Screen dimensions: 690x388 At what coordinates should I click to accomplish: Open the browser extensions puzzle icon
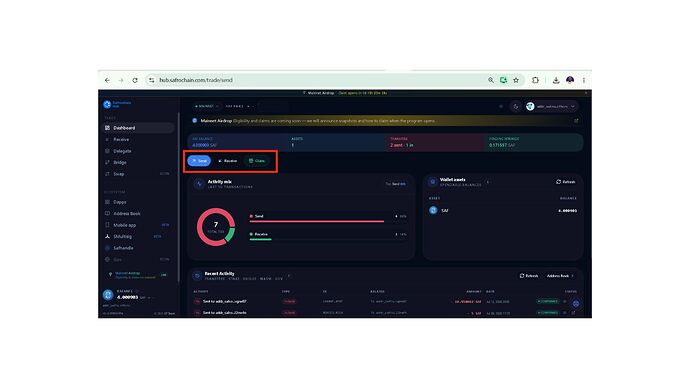tap(535, 80)
